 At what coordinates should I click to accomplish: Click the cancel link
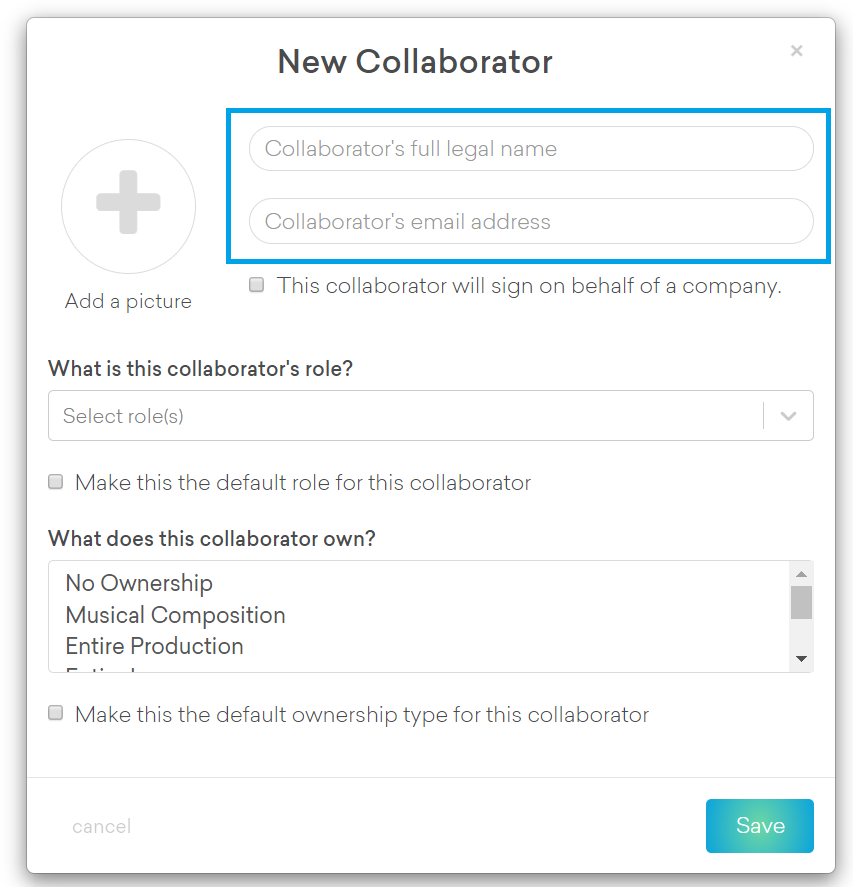pos(101,827)
